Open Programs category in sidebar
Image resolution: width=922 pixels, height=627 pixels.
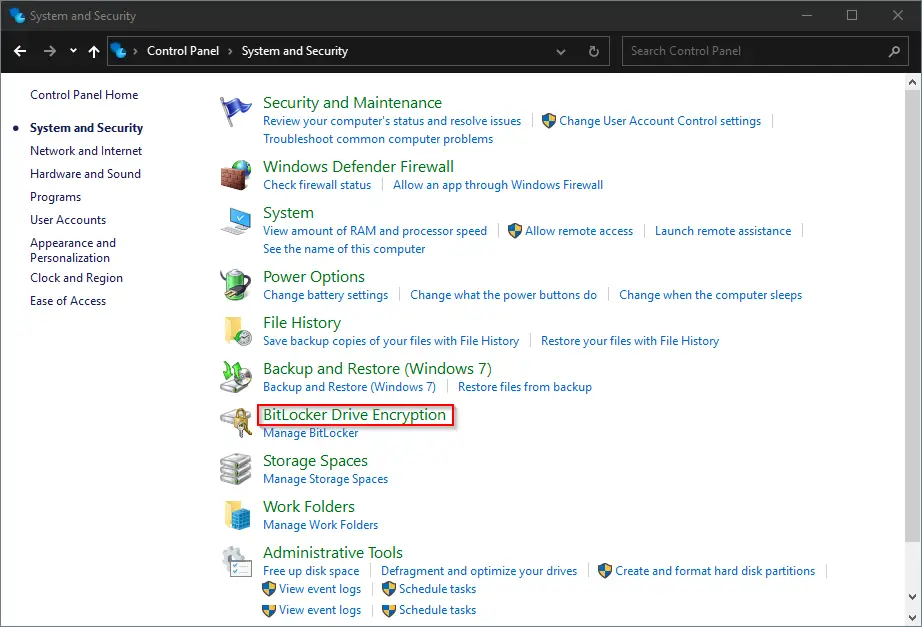point(55,197)
